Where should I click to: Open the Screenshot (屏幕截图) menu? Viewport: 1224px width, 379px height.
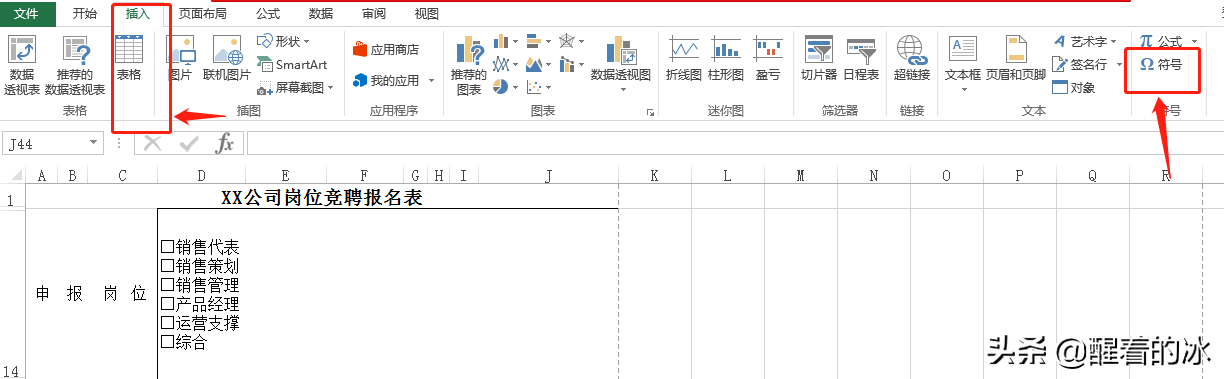click(296, 88)
